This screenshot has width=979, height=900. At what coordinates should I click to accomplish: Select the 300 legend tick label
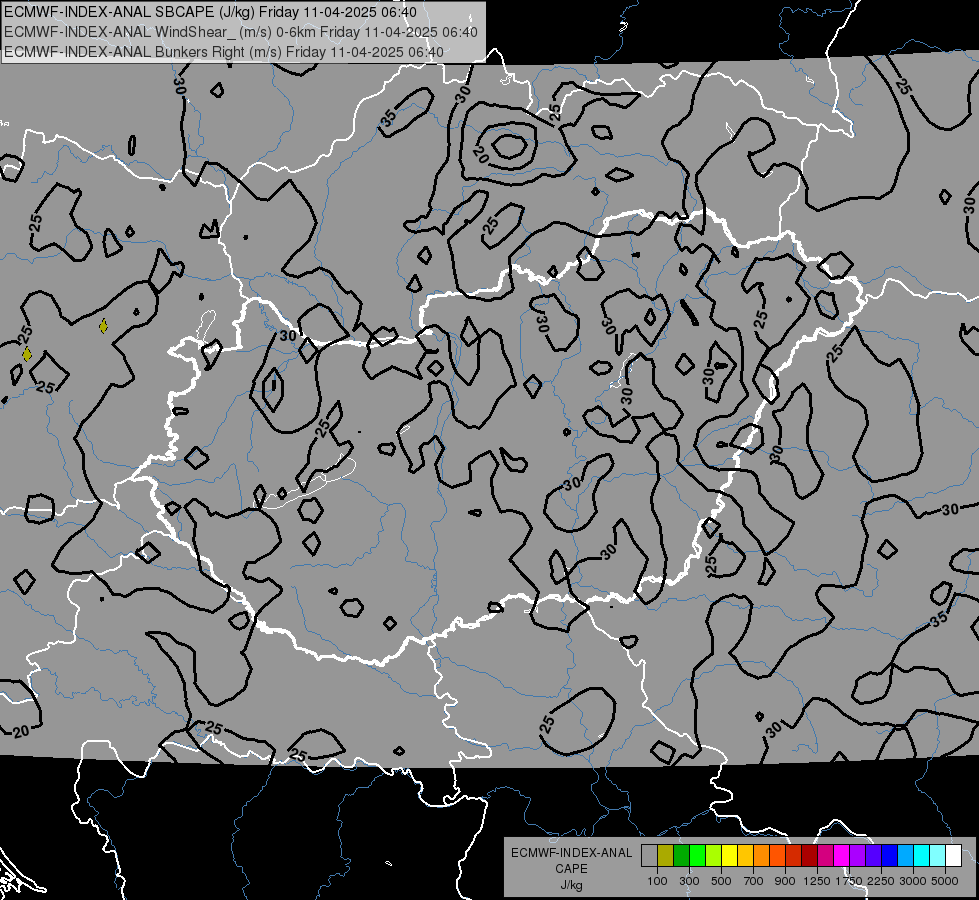coord(689,881)
